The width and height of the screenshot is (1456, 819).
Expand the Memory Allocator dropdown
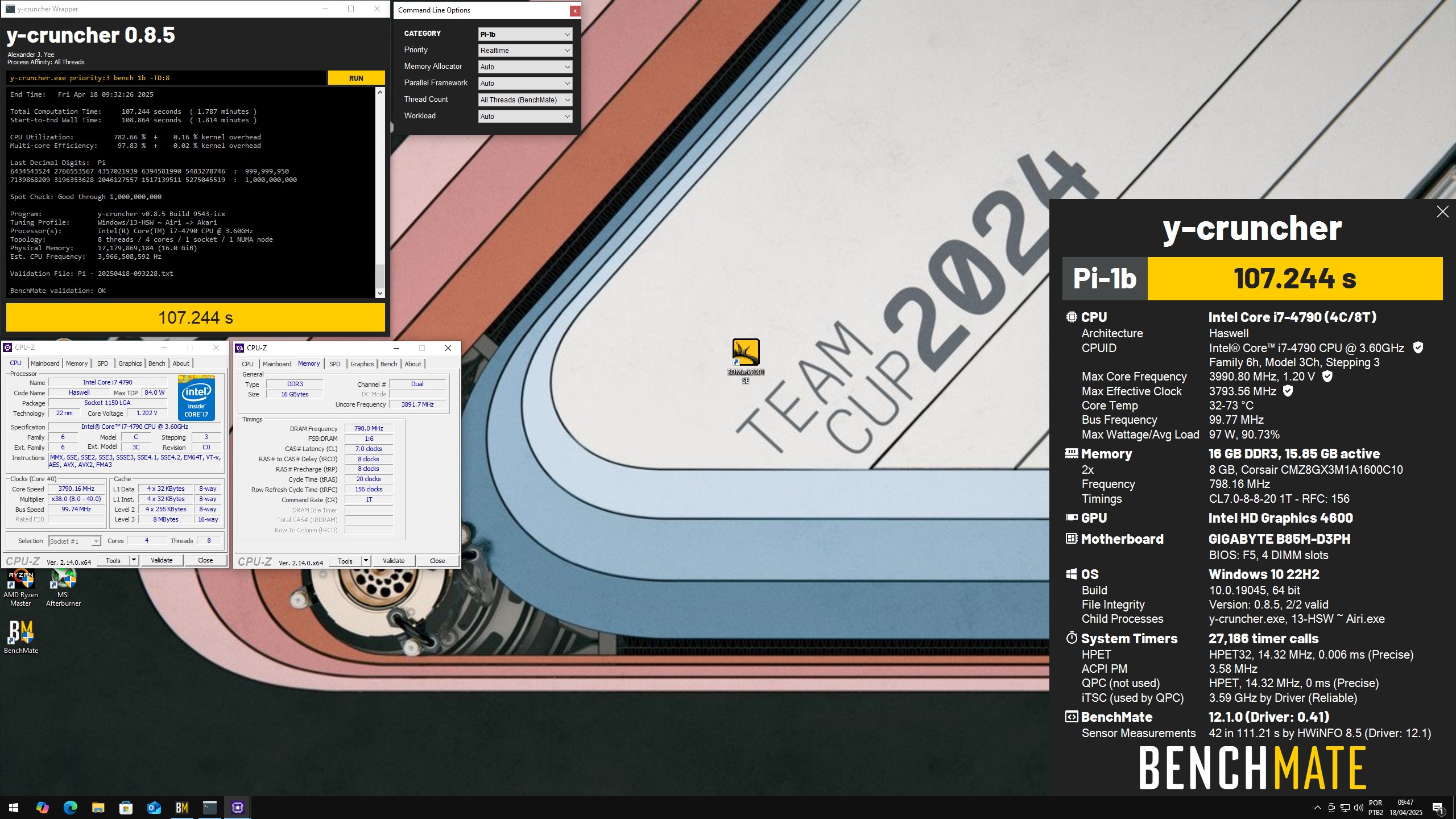click(x=525, y=67)
